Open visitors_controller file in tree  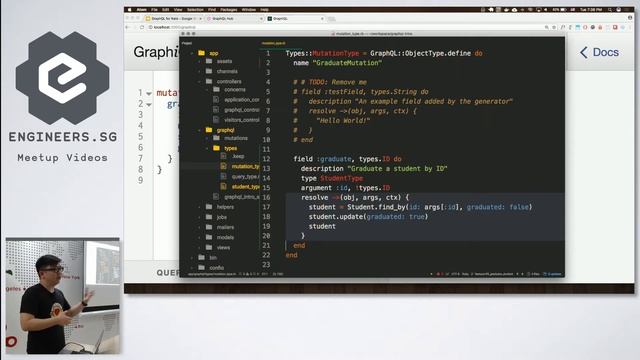click(242, 120)
